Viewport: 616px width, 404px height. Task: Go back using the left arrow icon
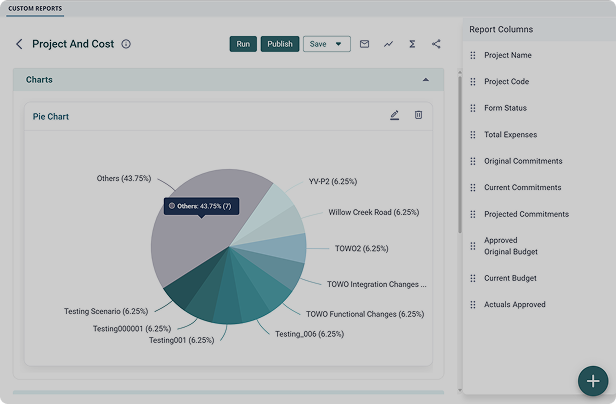coord(19,44)
